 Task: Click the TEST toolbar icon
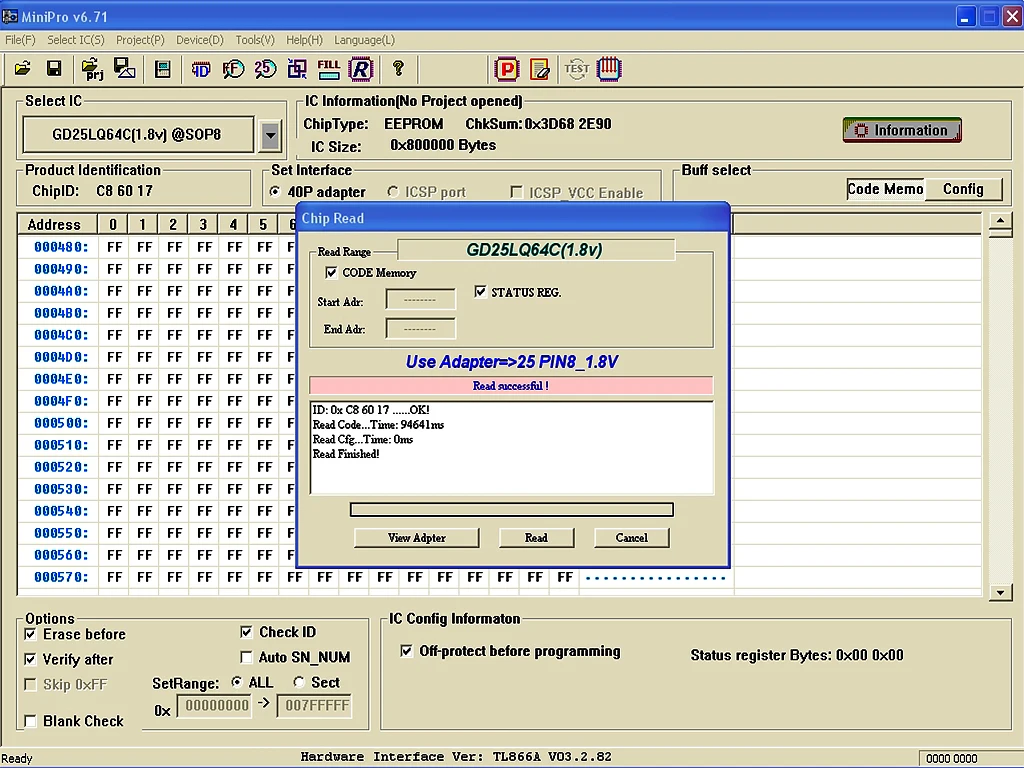tap(577, 69)
